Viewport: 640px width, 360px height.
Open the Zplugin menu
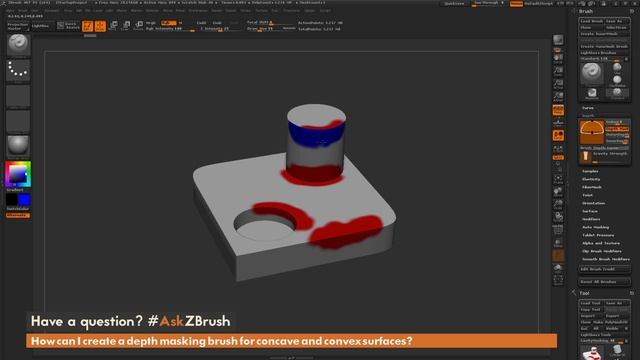tap(310, 11)
